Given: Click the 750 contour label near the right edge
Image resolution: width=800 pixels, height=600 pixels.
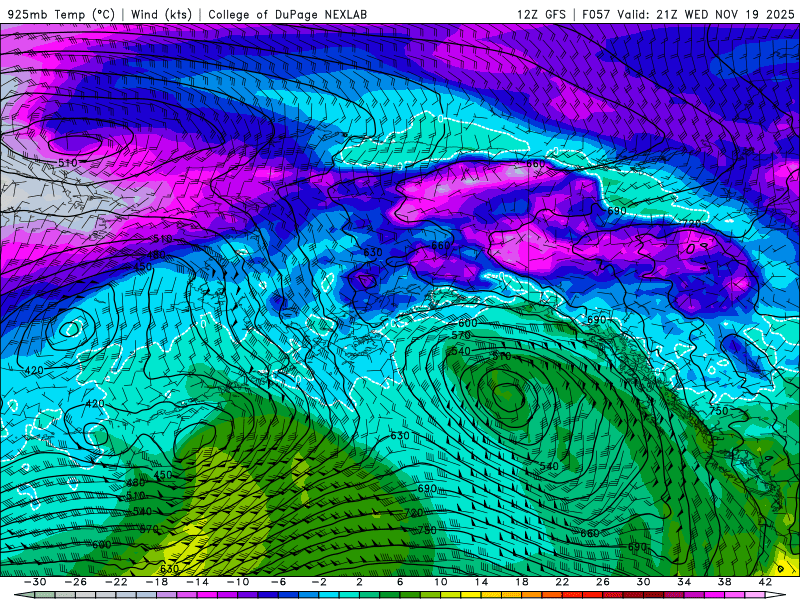Looking at the screenshot, I should click(719, 411).
